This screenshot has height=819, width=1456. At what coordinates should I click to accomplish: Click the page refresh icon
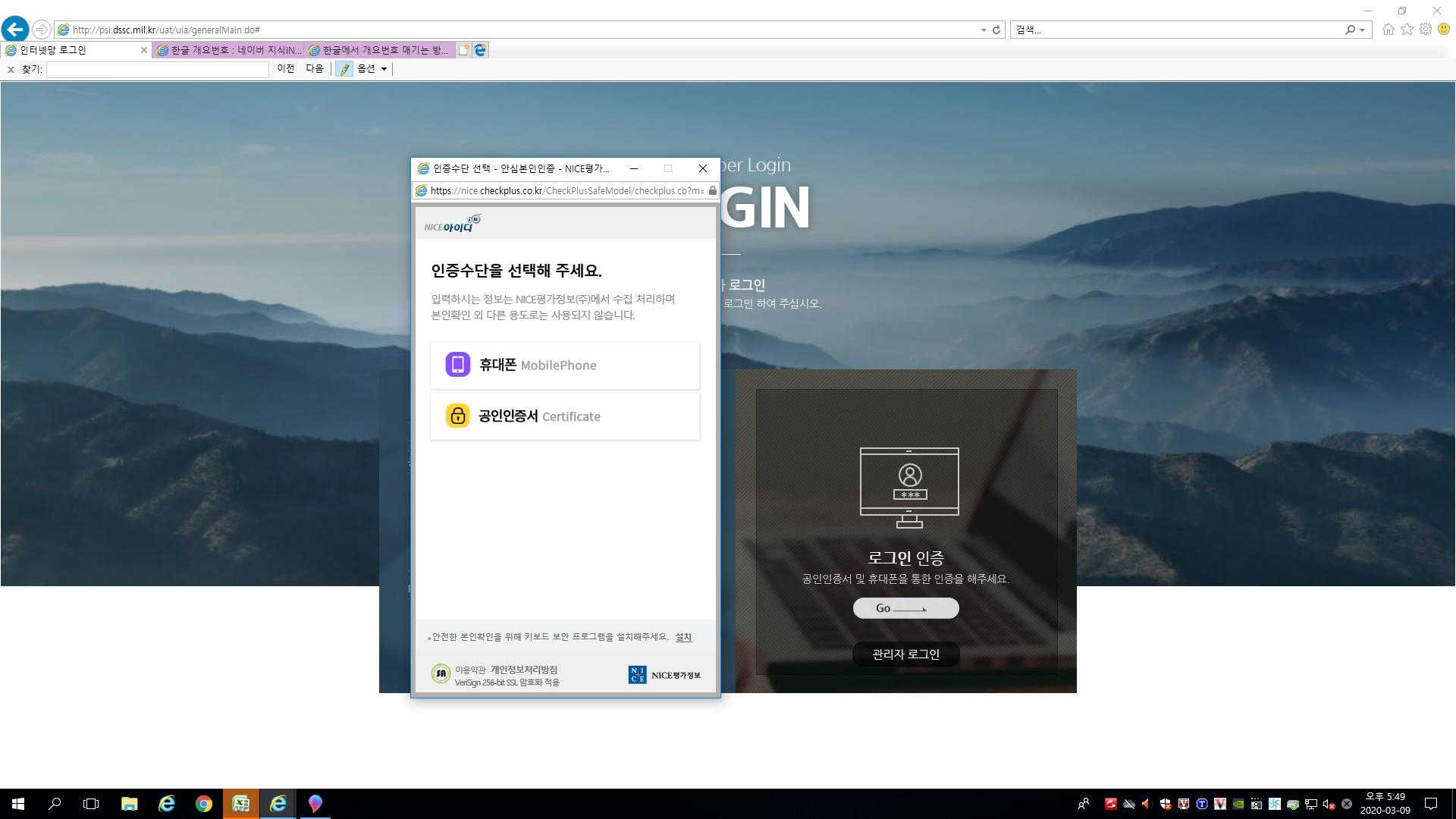(x=996, y=30)
